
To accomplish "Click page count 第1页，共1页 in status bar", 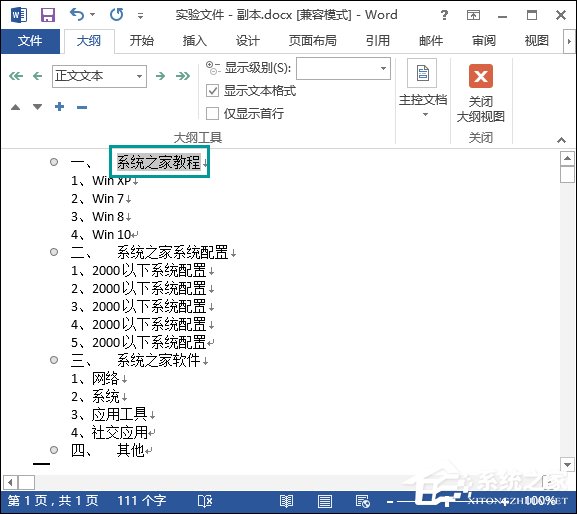I will 53,501.
